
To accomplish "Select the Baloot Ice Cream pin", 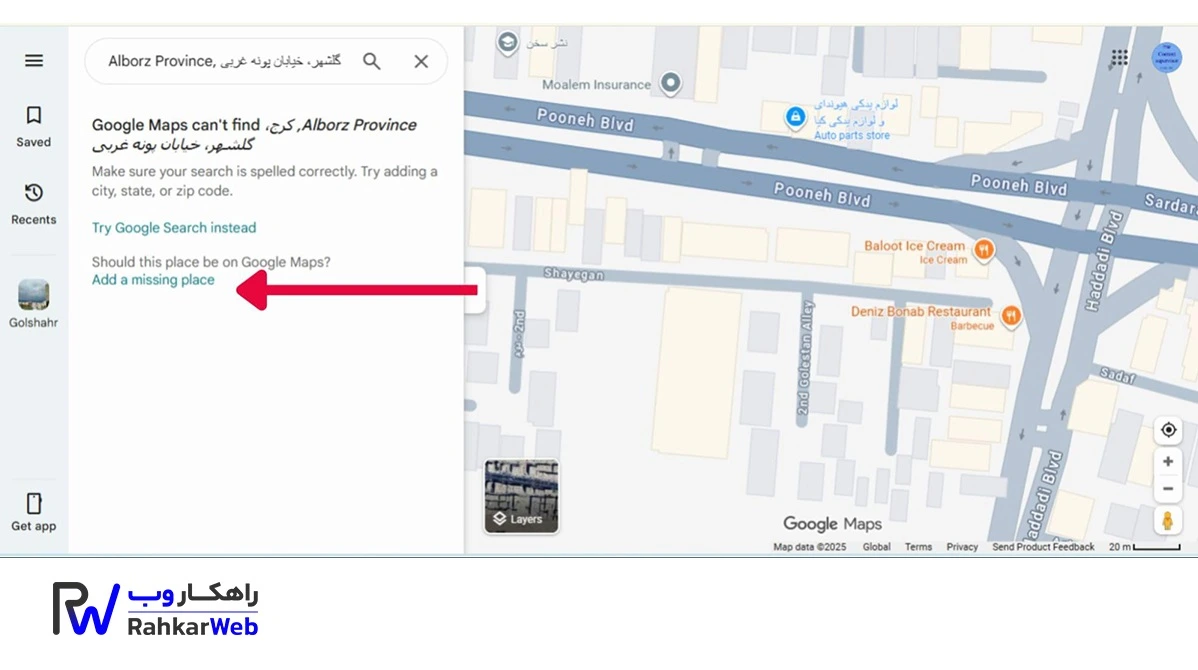I will pyautogui.click(x=984, y=249).
